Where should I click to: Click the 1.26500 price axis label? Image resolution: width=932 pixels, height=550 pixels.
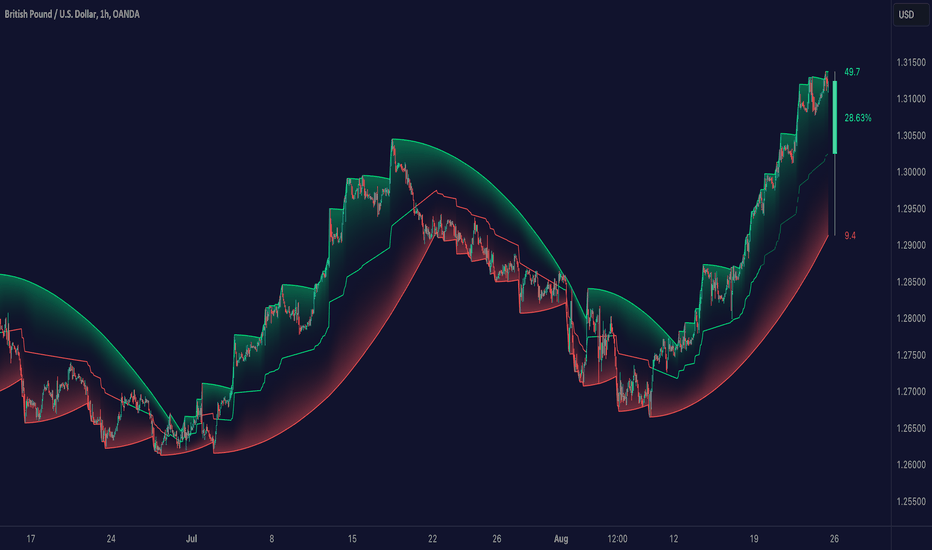click(911, 428)
